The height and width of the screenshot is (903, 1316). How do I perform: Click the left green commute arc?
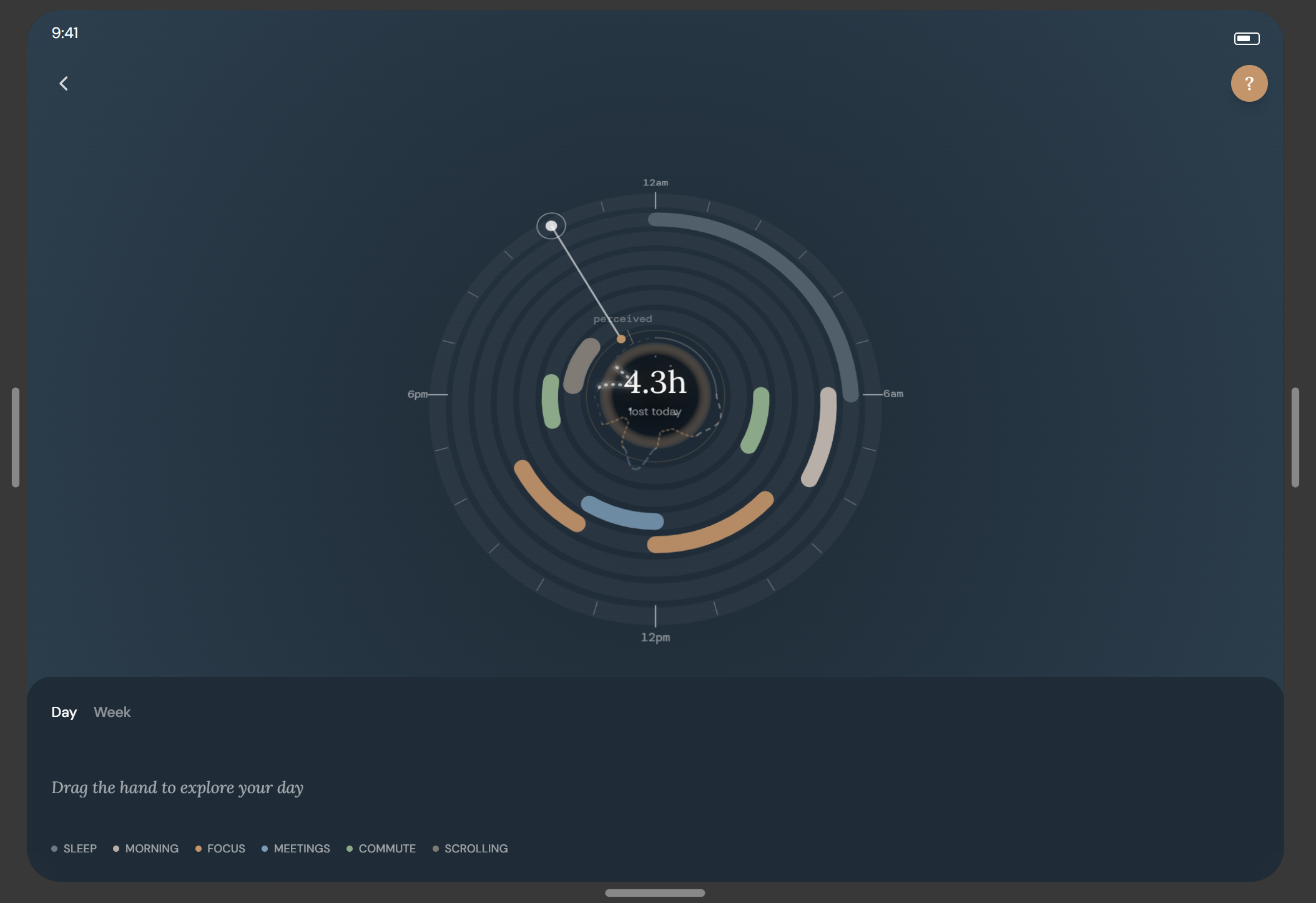pyautogui.click(x=551, y=402)
